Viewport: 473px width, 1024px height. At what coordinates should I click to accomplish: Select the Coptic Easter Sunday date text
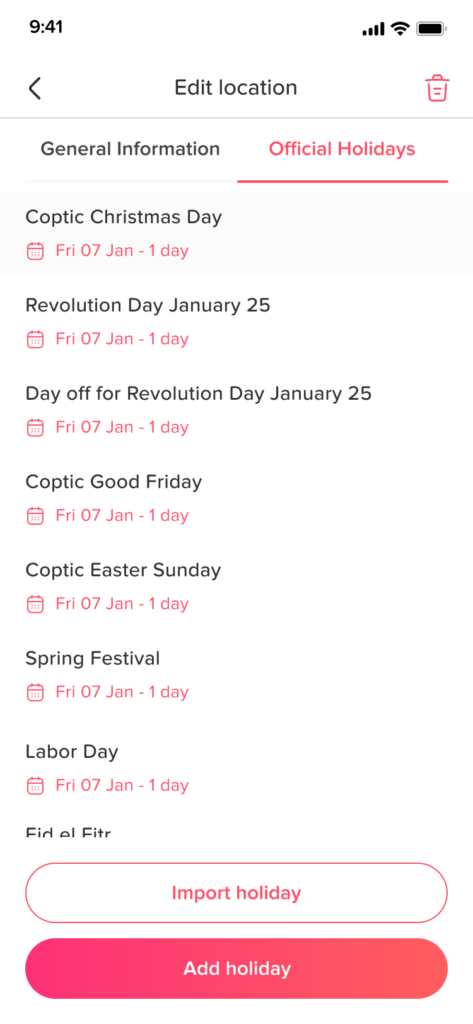(122, 604)
